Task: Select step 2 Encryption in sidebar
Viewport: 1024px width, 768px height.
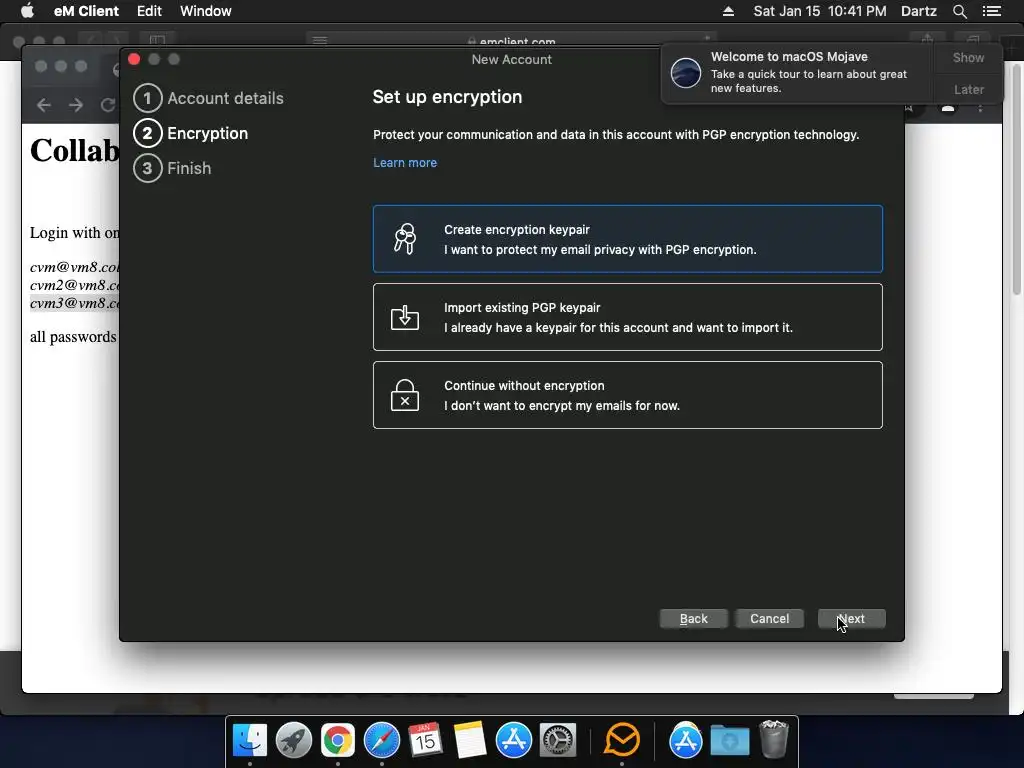Action: (191, 133)
